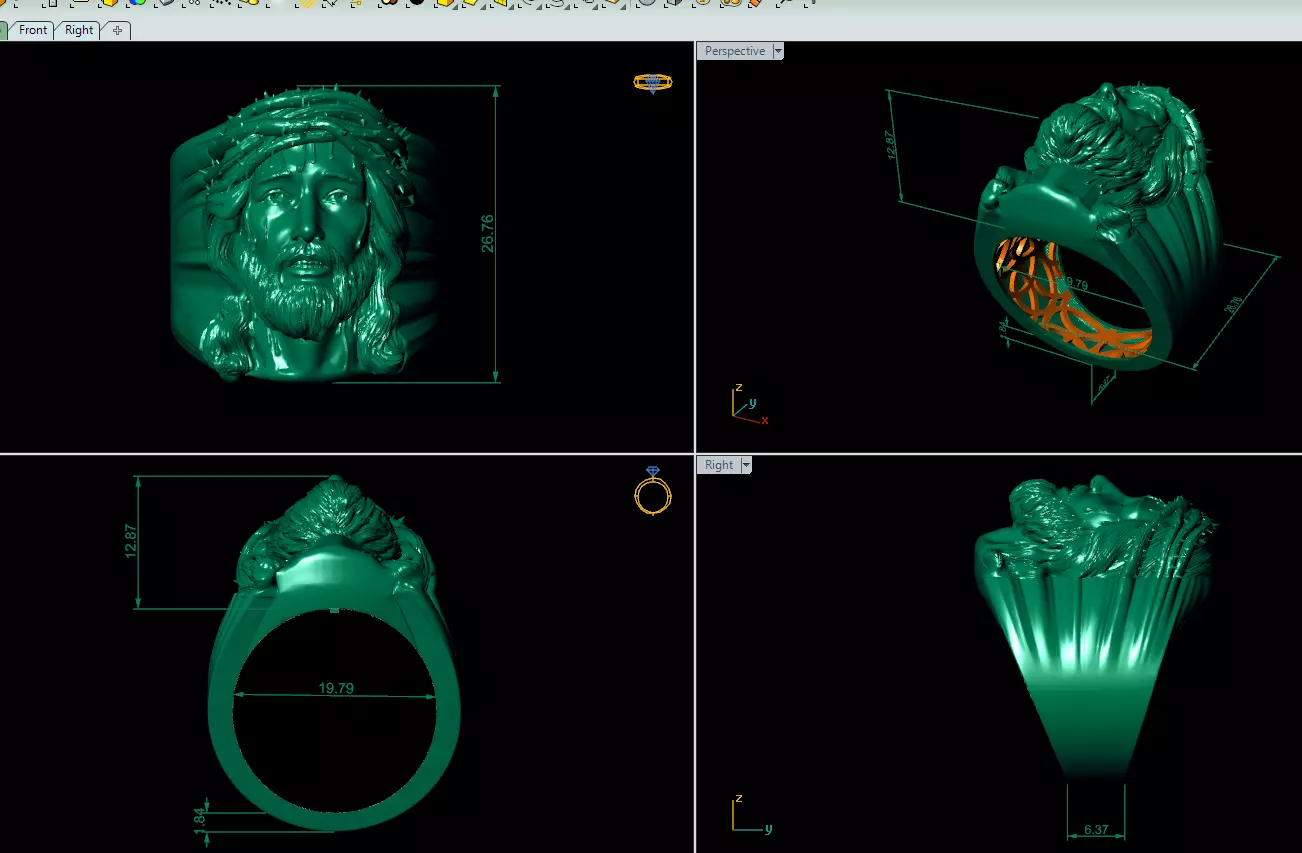Select the 12.87 dimension in bottom-left viewport

131,541
